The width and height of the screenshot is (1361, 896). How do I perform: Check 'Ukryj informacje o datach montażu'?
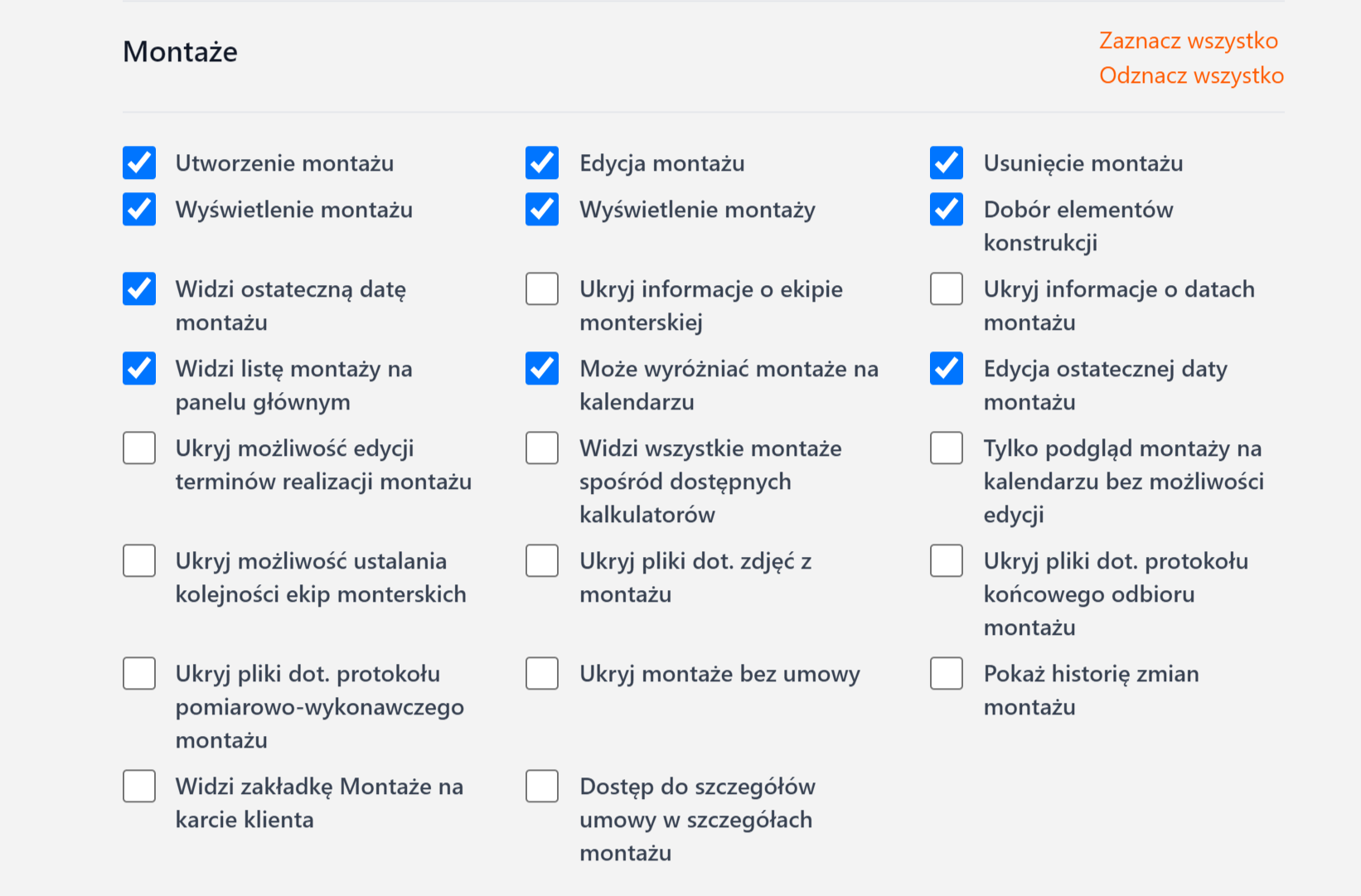click(947, 289)
